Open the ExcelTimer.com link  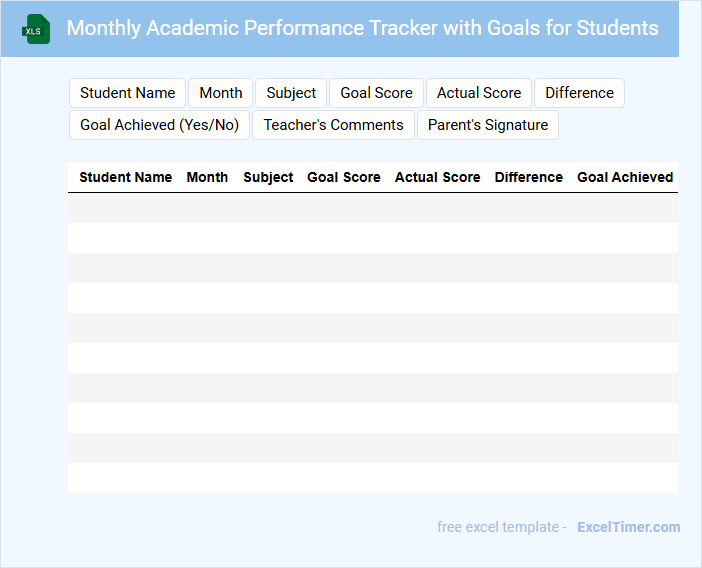tap(628, 527)
